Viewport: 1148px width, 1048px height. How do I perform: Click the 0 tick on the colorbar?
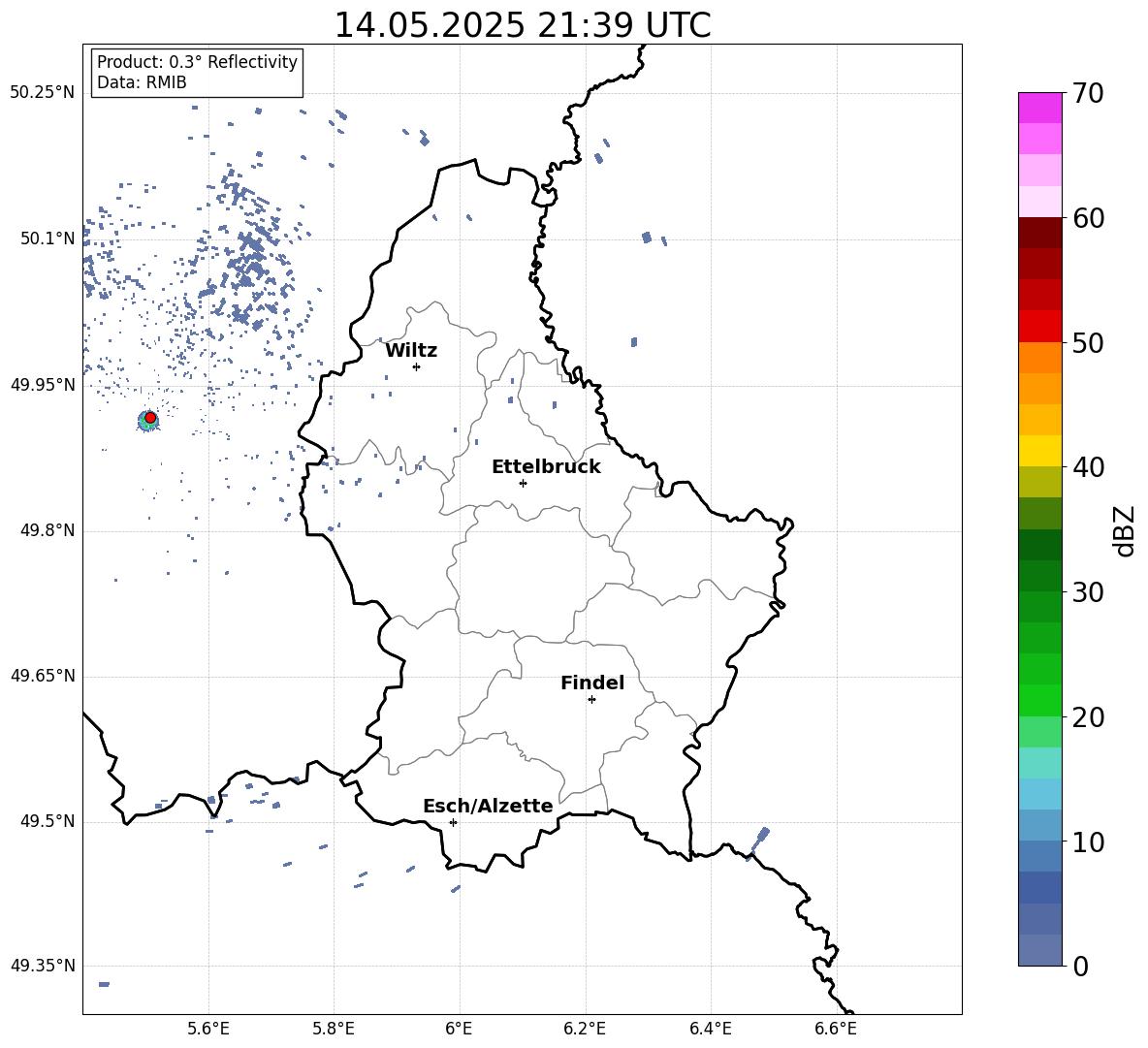pos(1081,966)
